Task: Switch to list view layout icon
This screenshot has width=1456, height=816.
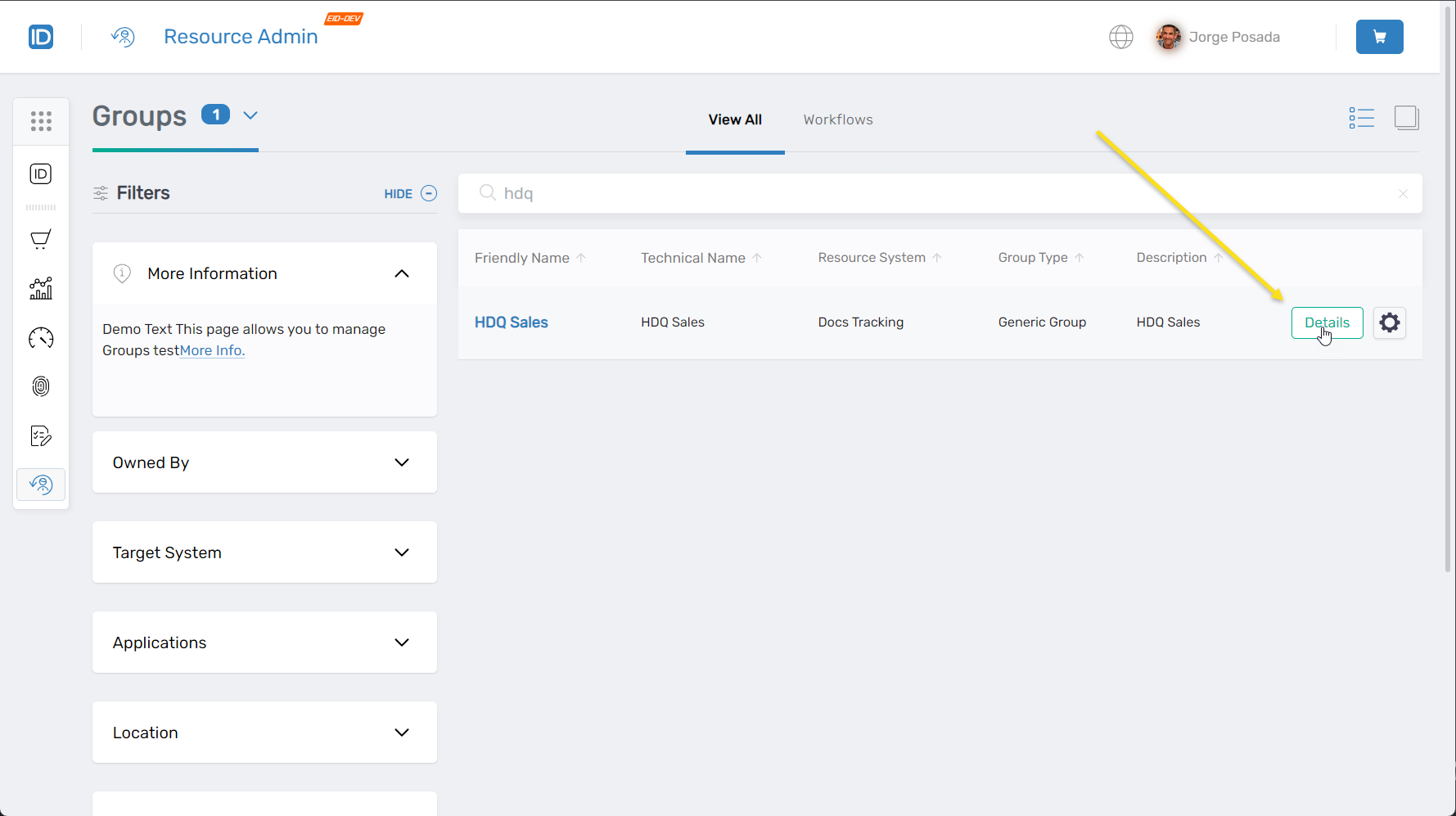Action: pos(1361,118)
